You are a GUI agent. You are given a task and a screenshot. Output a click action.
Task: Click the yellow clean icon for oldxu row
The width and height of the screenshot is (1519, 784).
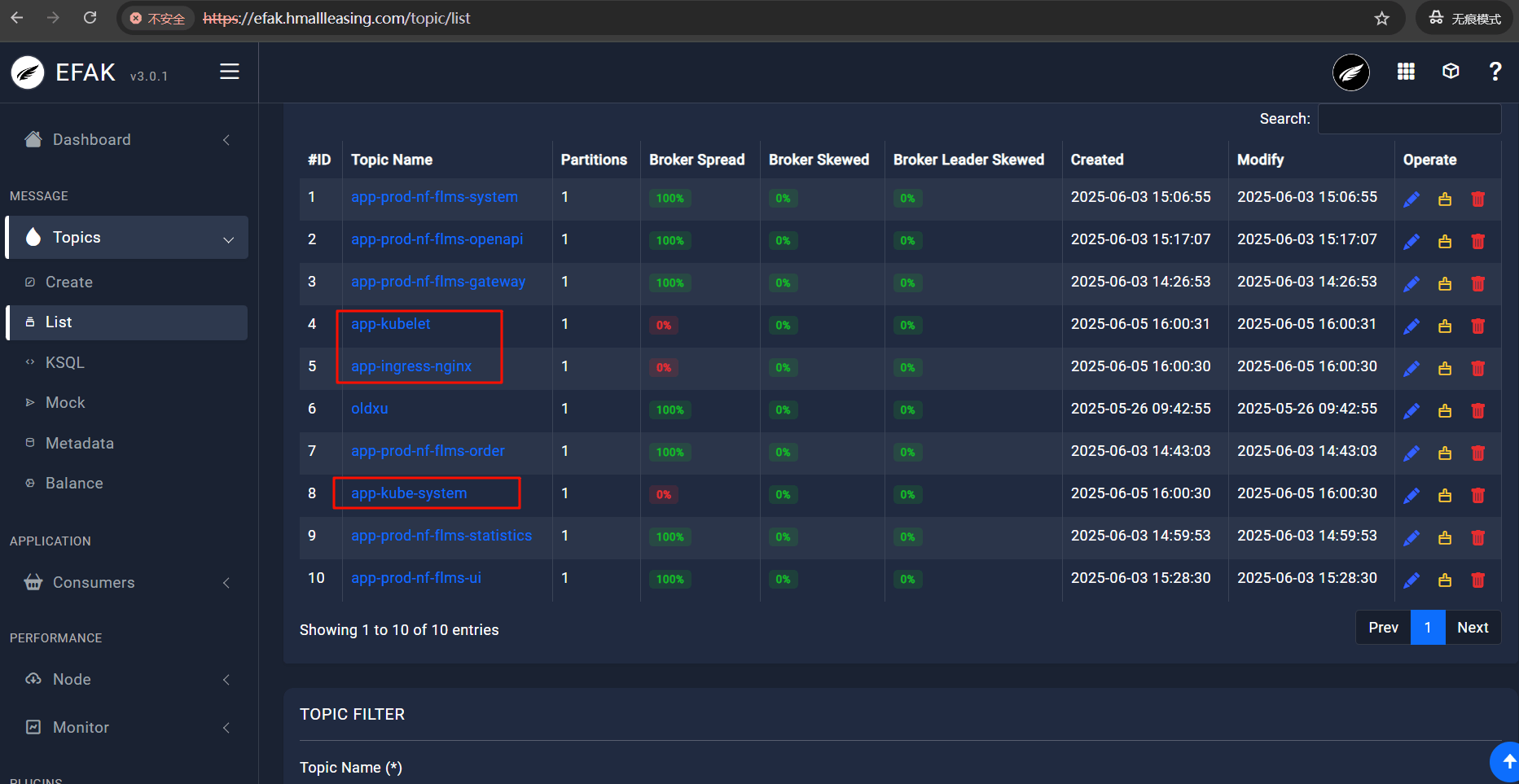[x=1445, y=411]
